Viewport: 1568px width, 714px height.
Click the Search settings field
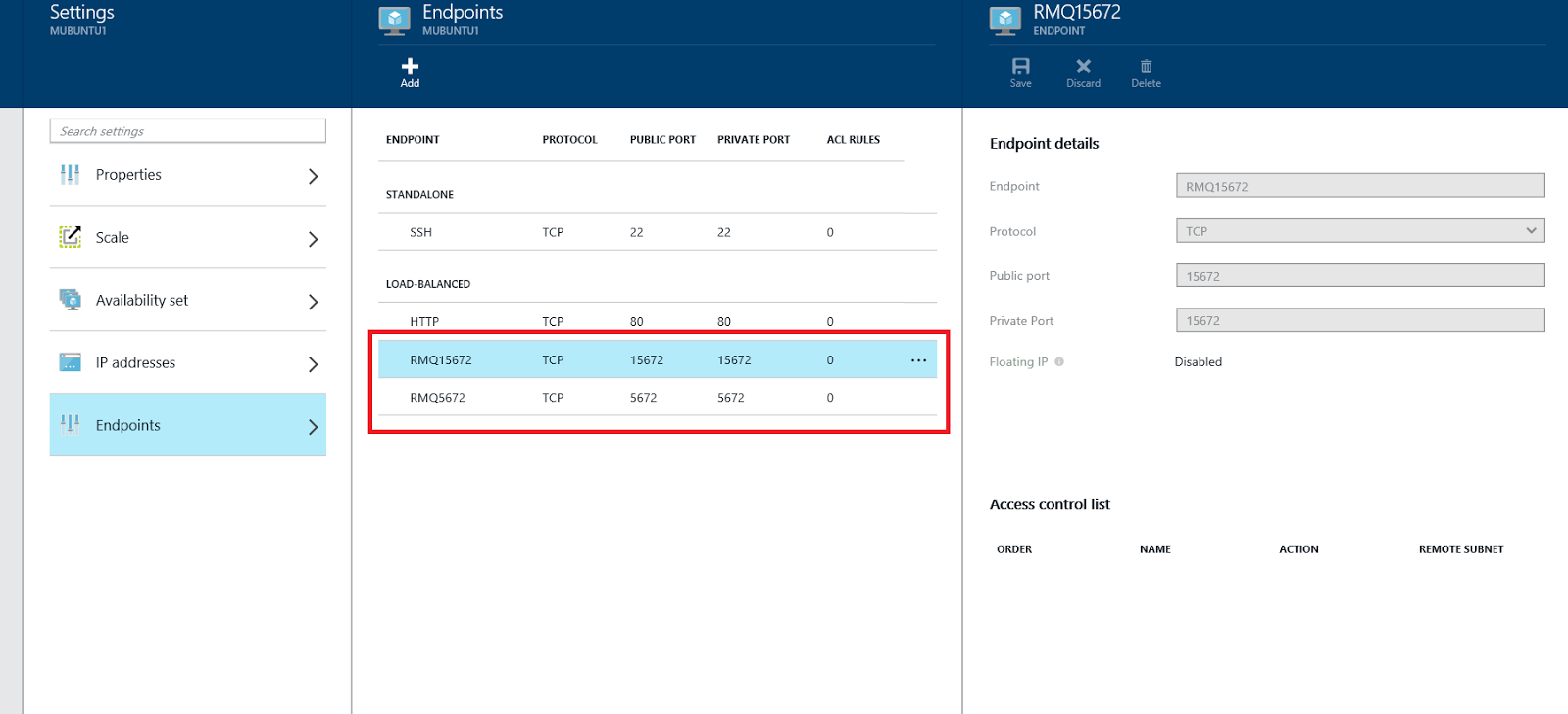(x=187, y=131)
